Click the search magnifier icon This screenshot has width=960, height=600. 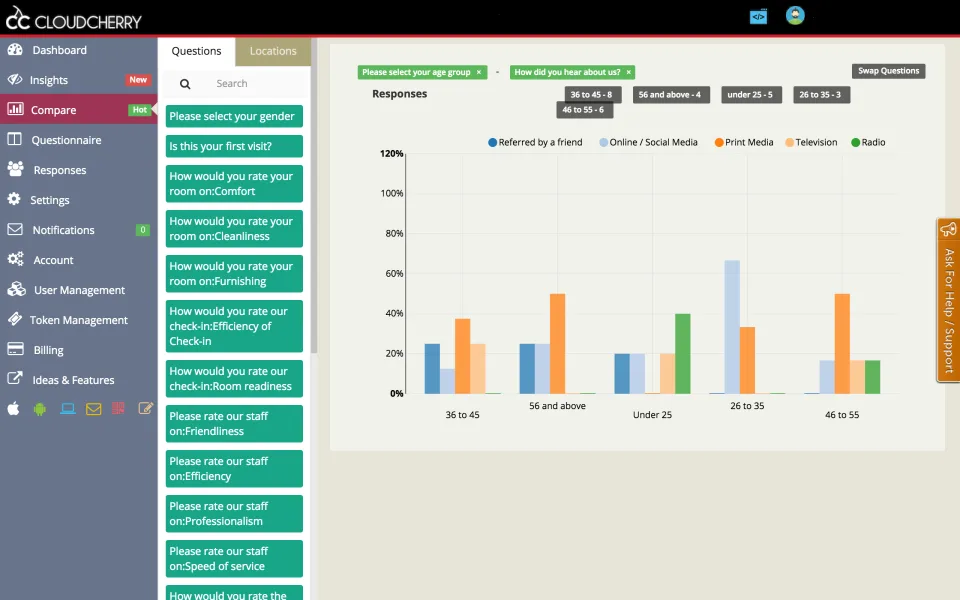[x=185, y=84]
